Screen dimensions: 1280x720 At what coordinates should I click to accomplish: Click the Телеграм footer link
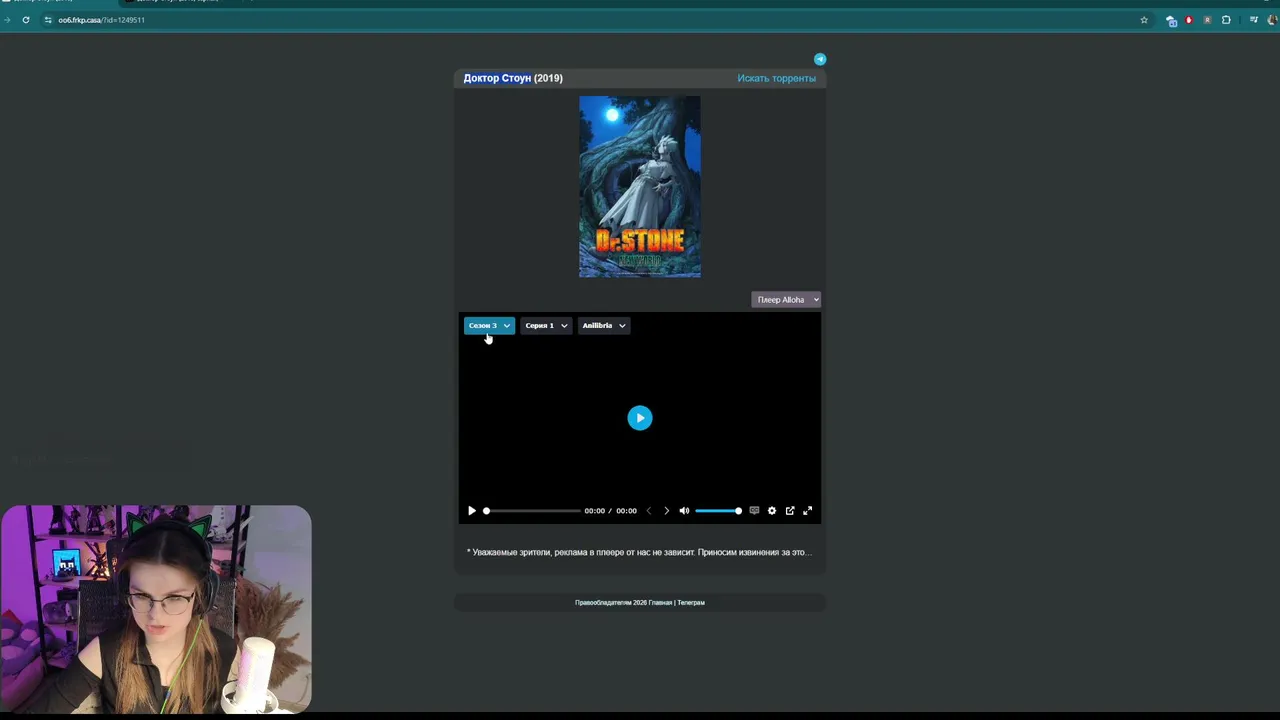(x=691, y=603)
